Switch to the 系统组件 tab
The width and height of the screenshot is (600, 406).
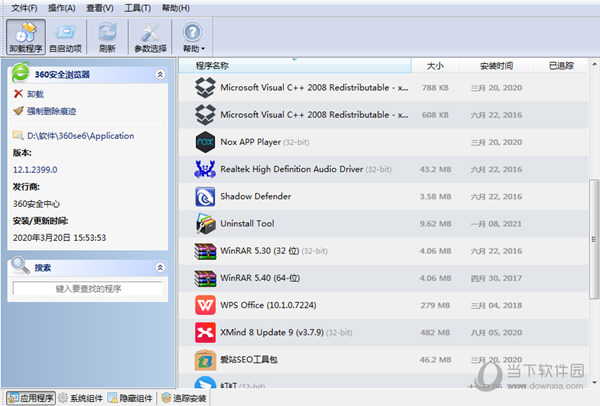(81, 398)
